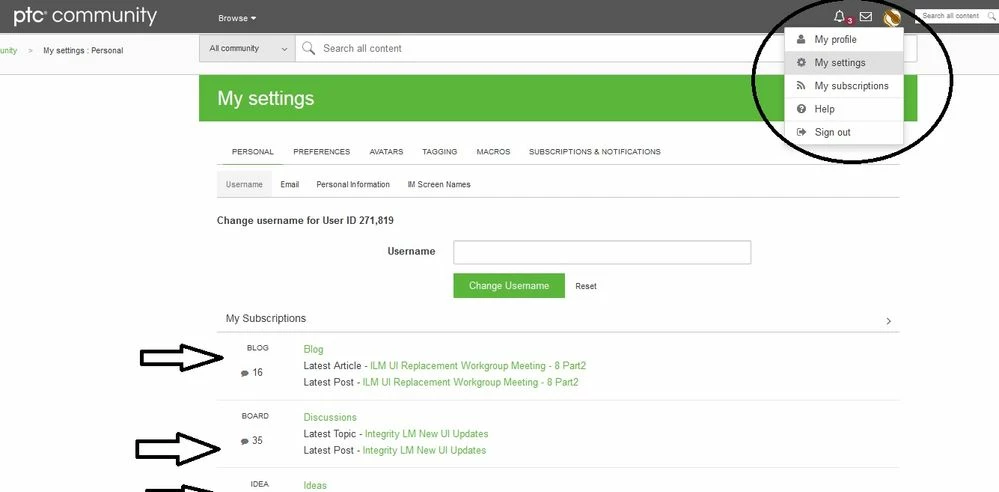Open the All community dropdown

click(x=247, y=48)
